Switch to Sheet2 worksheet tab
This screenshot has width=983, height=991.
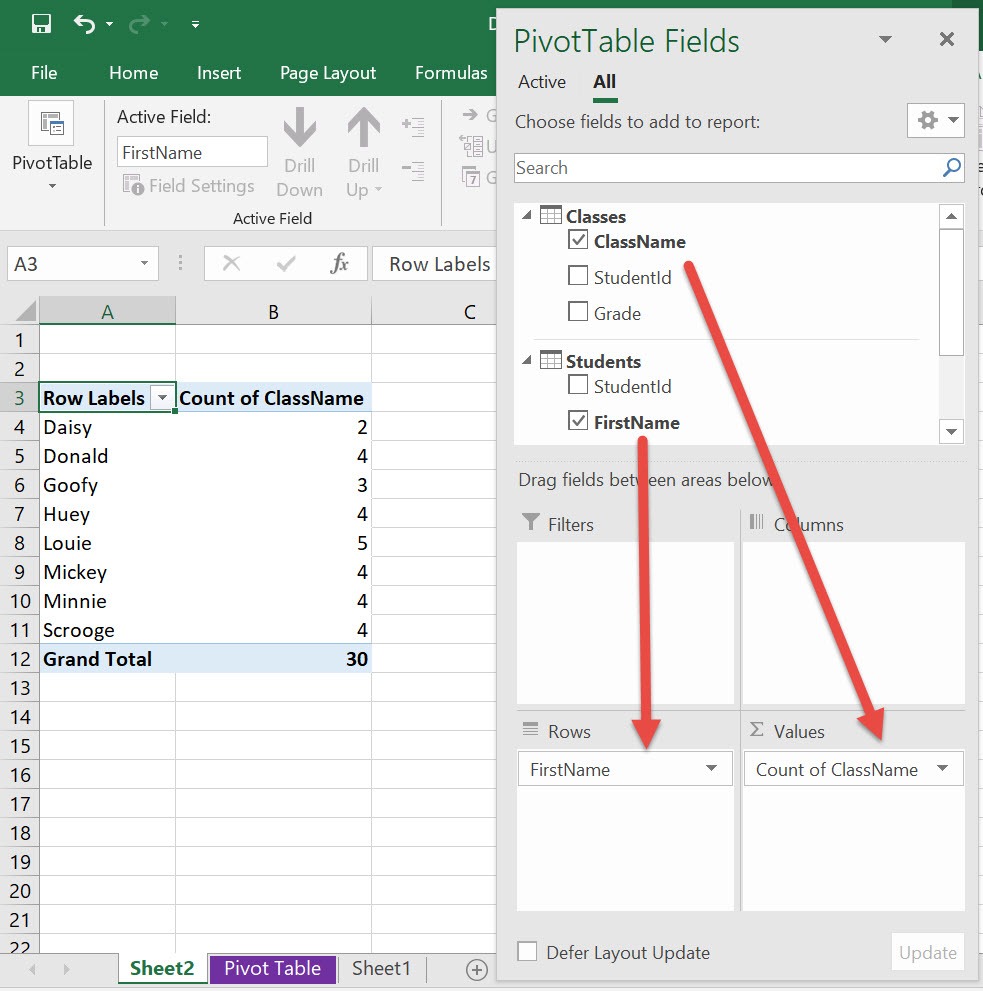click(x=162, y=968)
